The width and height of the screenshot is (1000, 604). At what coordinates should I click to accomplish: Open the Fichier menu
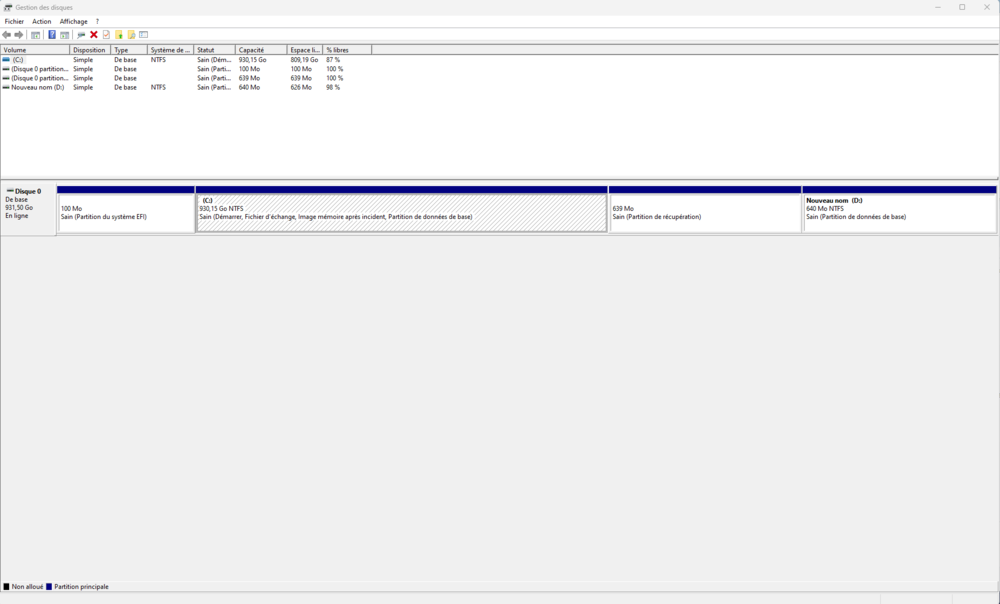point(14,21)
